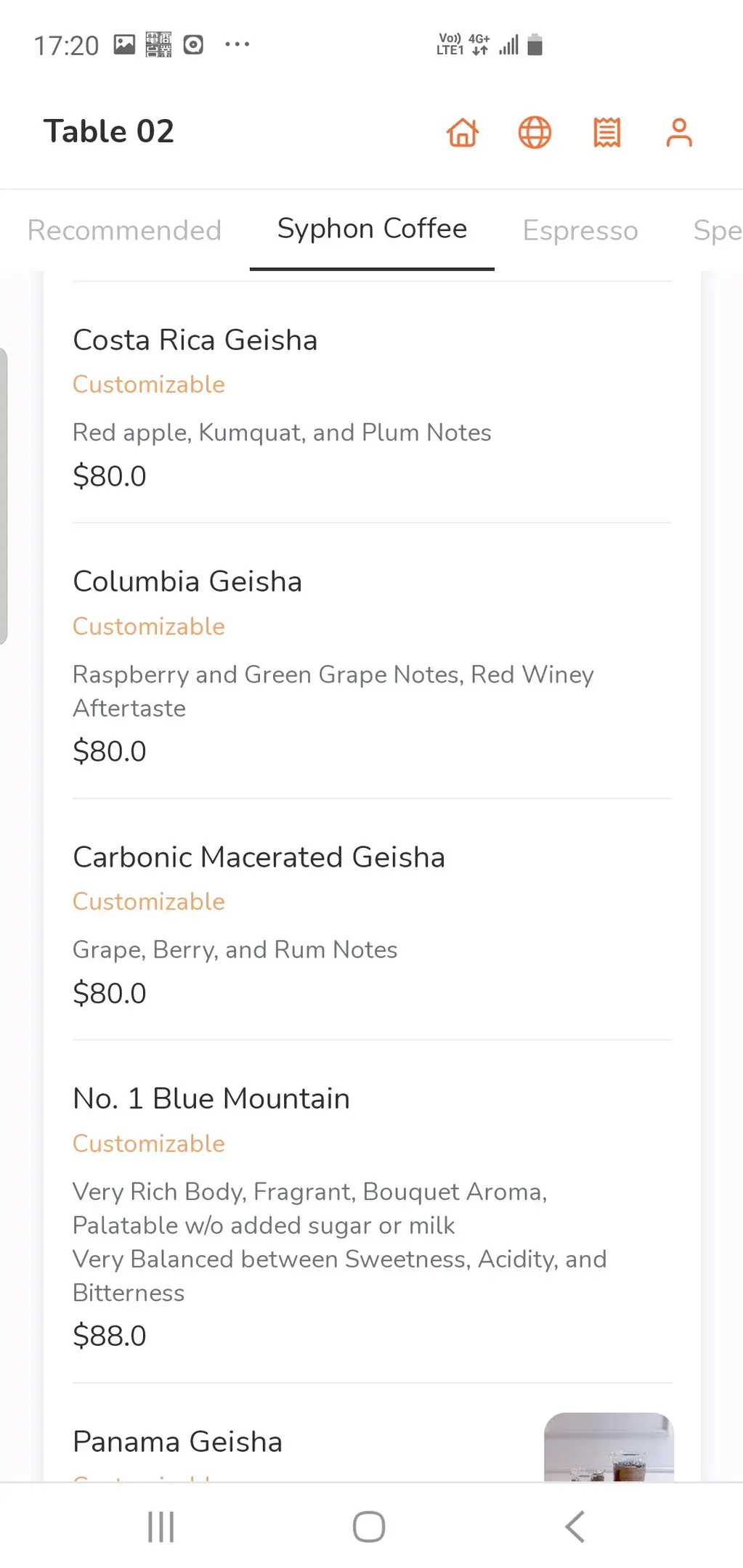This screenshot has height=1568, width=743.
Task: Select the Syphon Coffee tab
Action: click(372, 229)
